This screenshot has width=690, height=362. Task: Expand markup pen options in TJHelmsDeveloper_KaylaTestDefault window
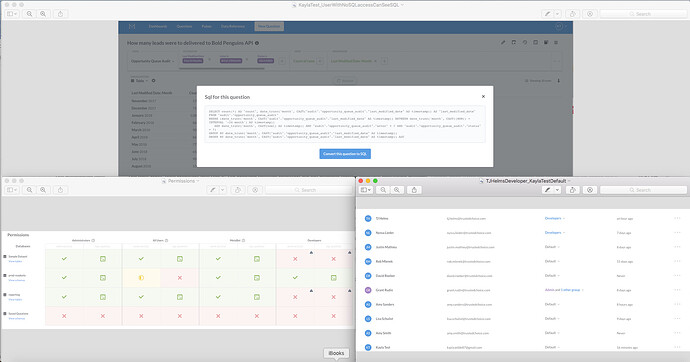[x=557, y=190]
